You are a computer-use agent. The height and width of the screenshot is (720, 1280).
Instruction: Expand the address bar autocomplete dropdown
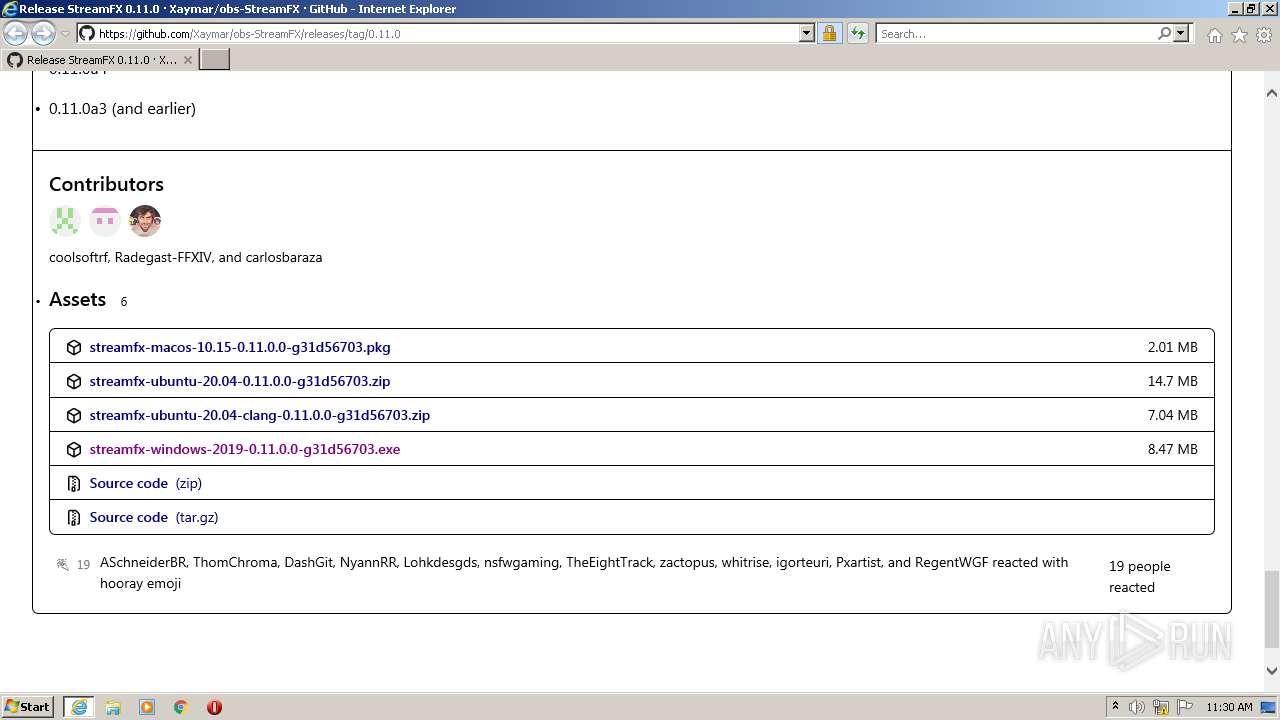pyautogui.click(x=807, y=34)
